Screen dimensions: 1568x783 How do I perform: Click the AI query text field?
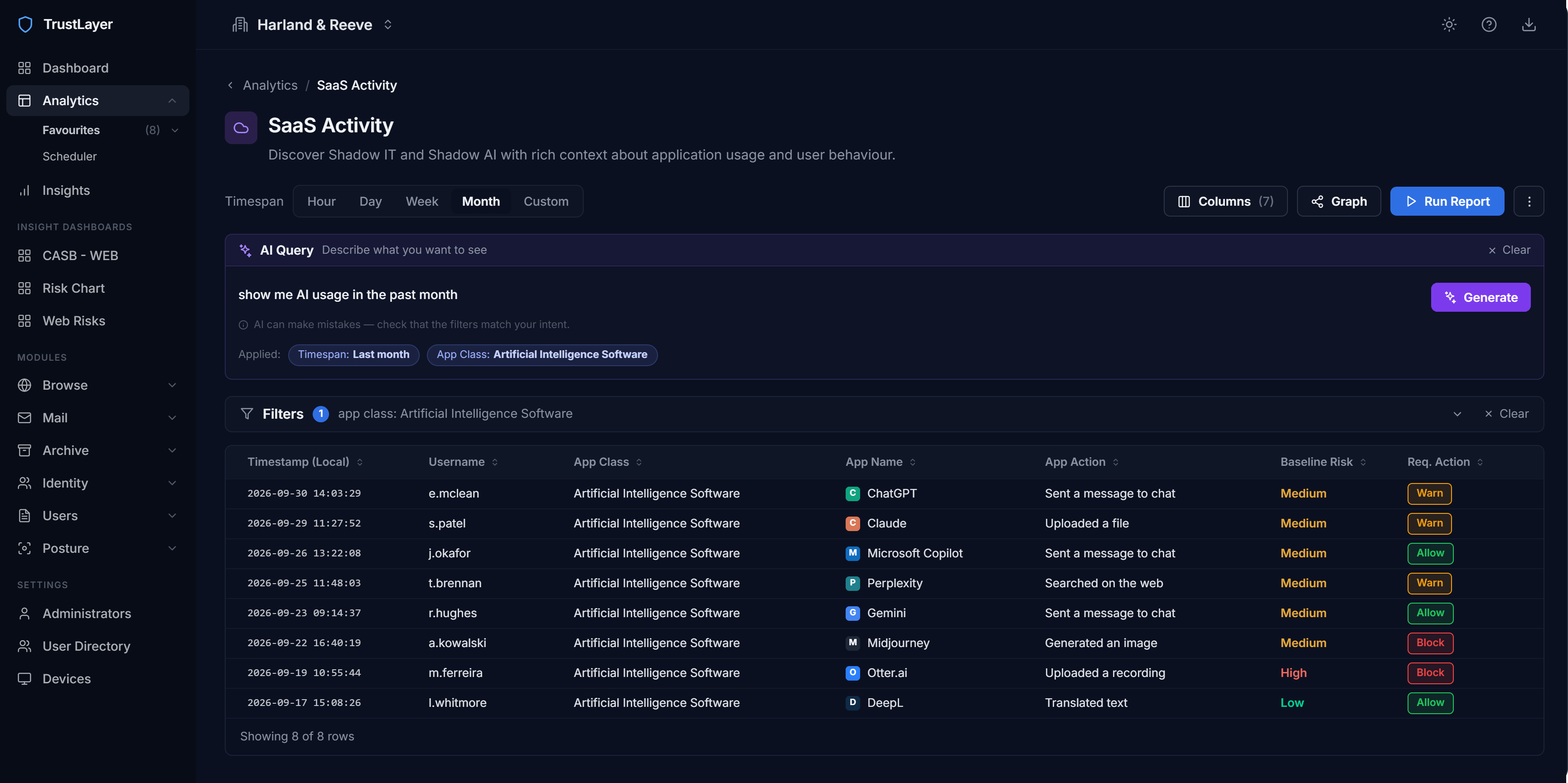[x=828, y=295]
